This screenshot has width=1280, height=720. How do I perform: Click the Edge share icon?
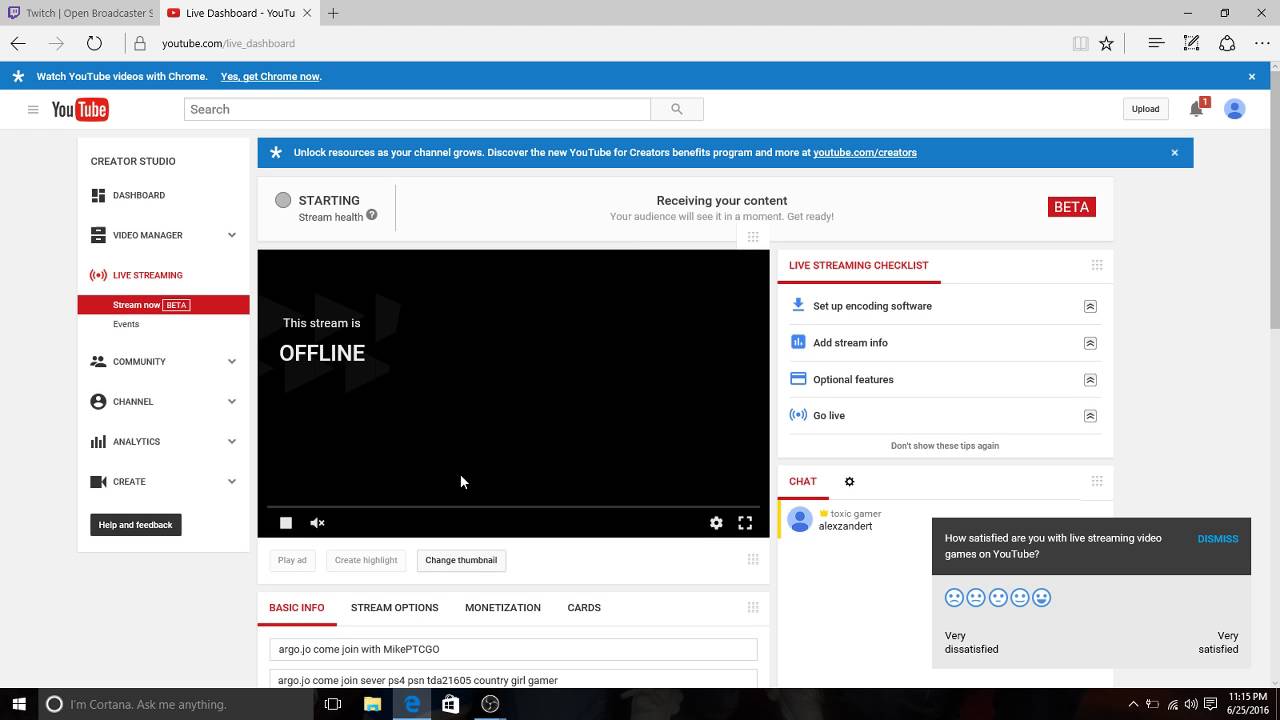click(1227, 43)
